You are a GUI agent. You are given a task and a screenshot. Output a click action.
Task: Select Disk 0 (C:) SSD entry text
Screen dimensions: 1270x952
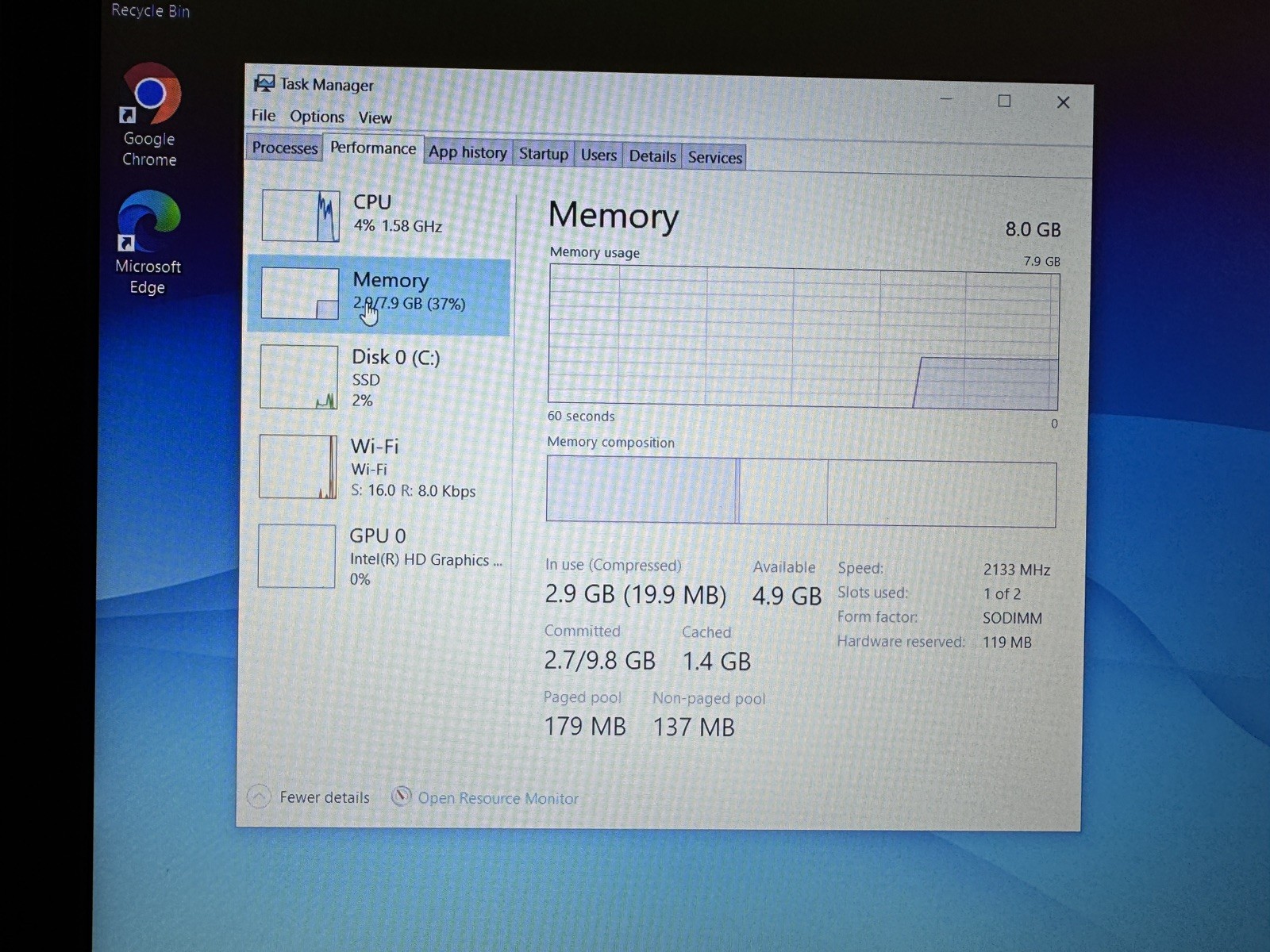(x=396, y=378)
